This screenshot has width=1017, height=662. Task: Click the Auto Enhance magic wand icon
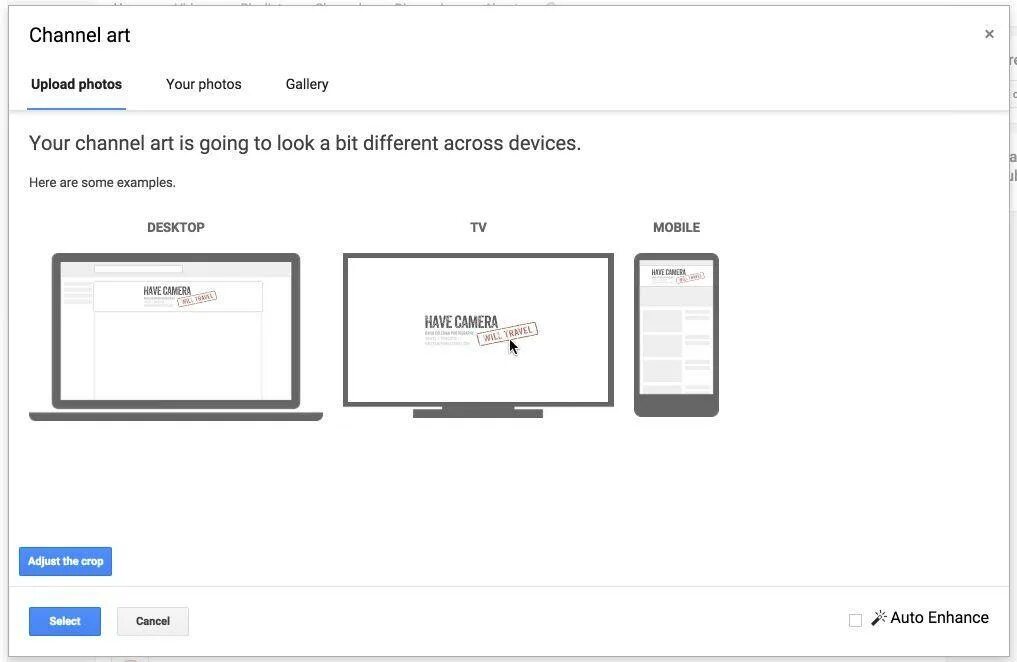click(x=879, y=618)
